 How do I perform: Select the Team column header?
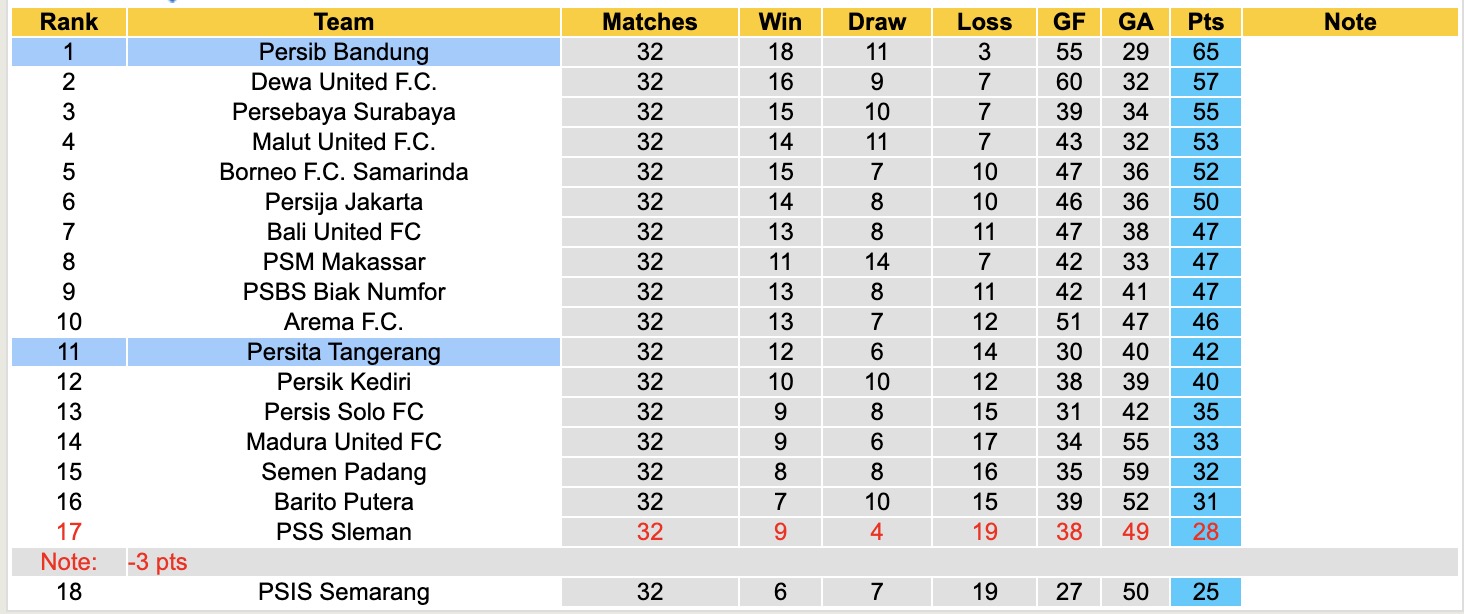click(x=343, y=22)
